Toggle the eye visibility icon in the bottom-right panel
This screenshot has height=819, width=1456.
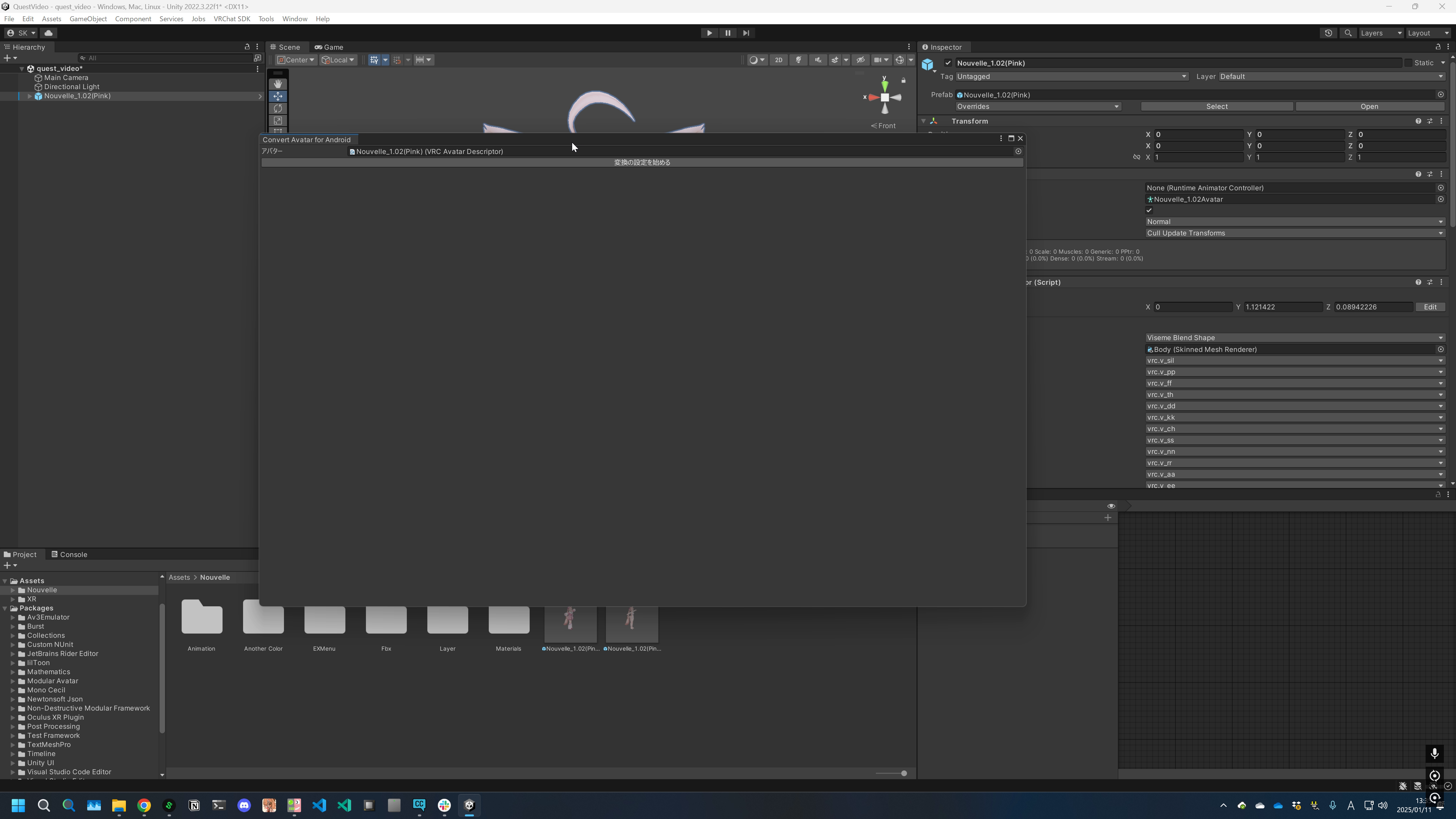[1111, 506]
